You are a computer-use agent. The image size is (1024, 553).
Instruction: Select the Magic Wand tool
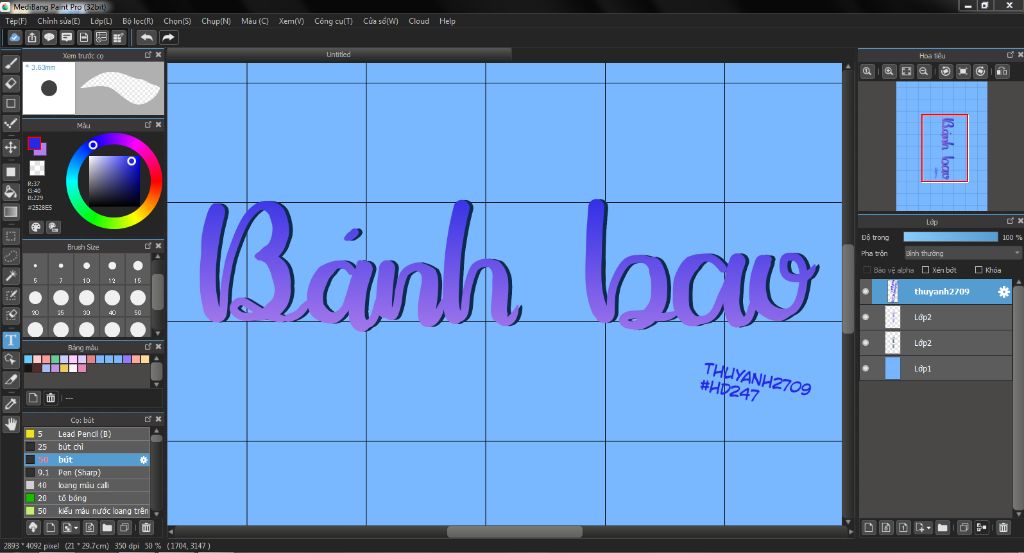point(10,276)
